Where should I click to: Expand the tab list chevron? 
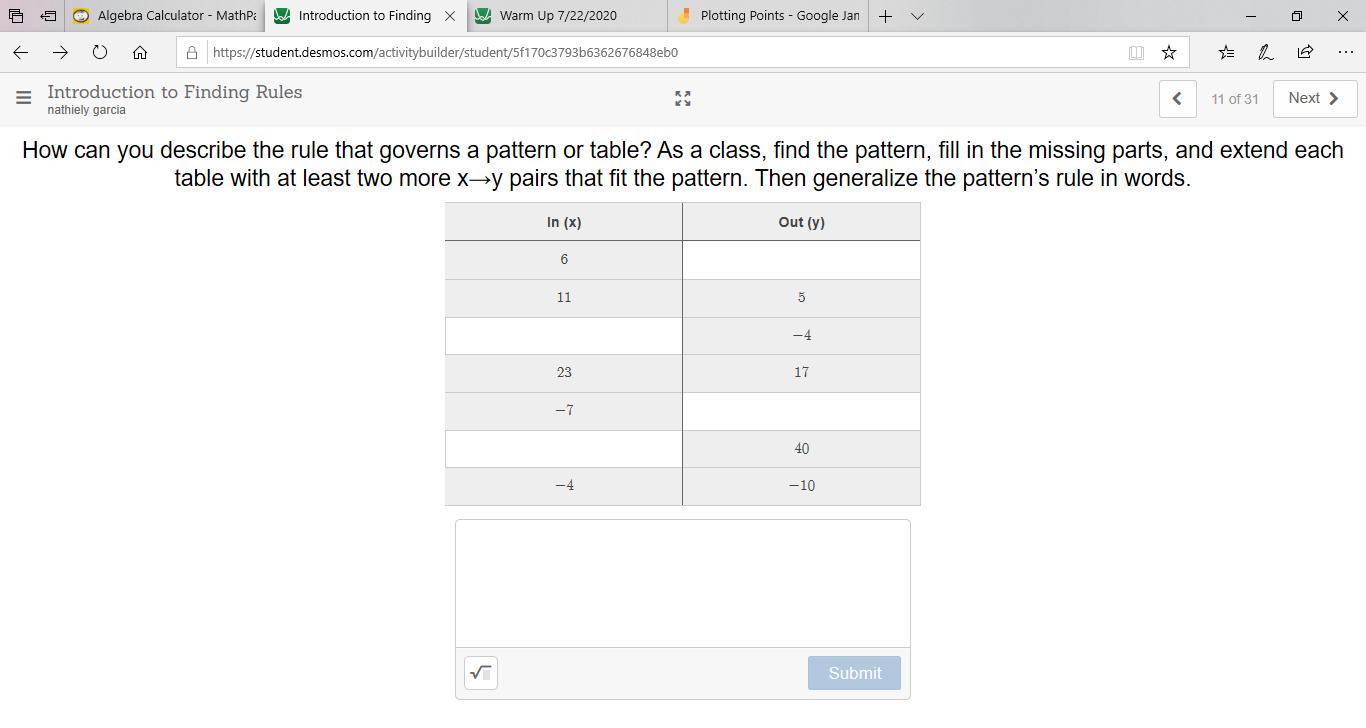pyautogui.click(x=917, y=16)
